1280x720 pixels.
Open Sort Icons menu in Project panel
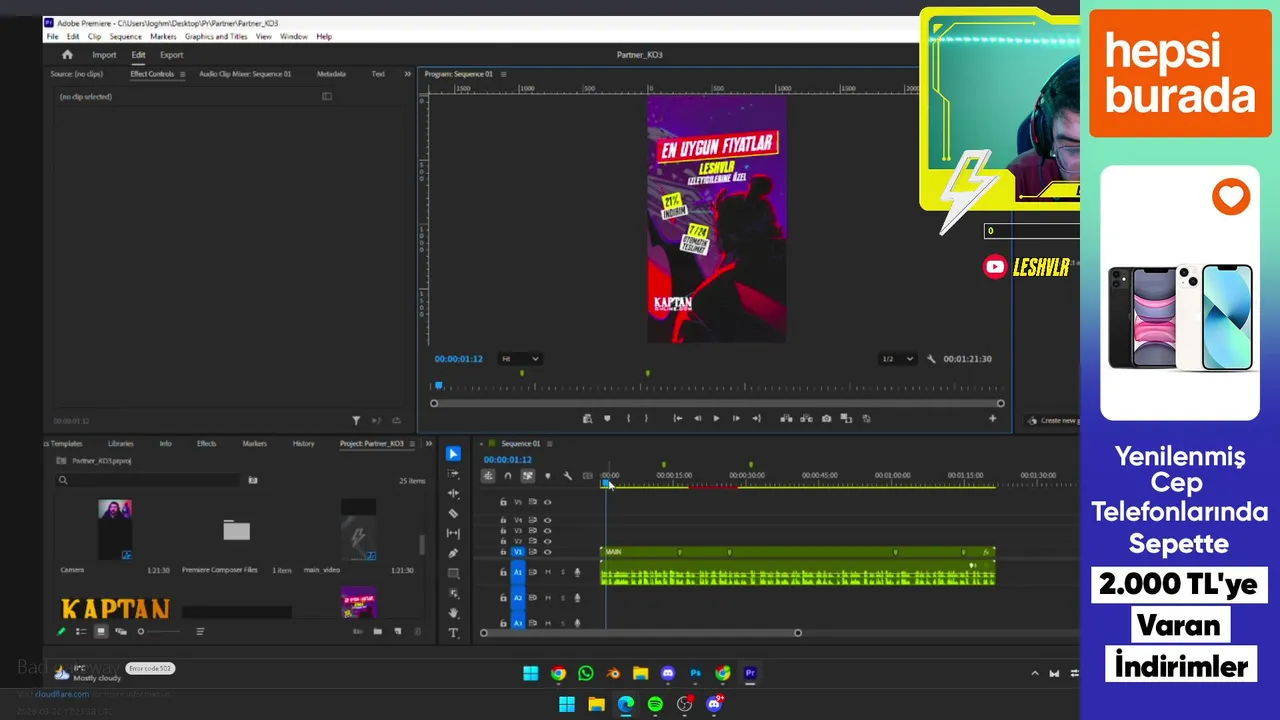coord(200,631)
